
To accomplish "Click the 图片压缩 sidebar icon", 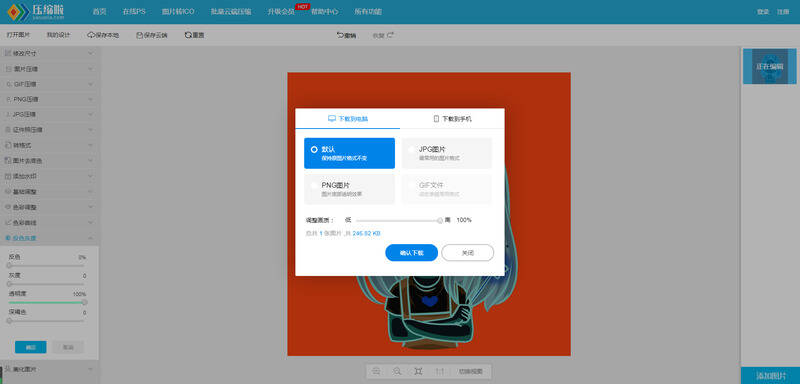I will pos(8,68).
